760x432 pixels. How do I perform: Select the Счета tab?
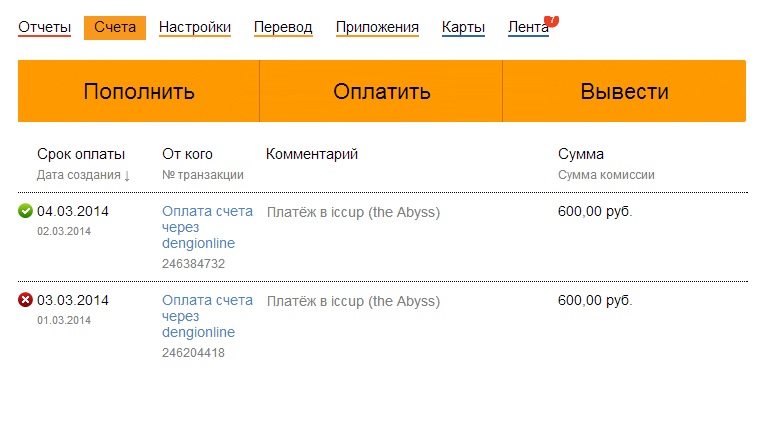115,27
